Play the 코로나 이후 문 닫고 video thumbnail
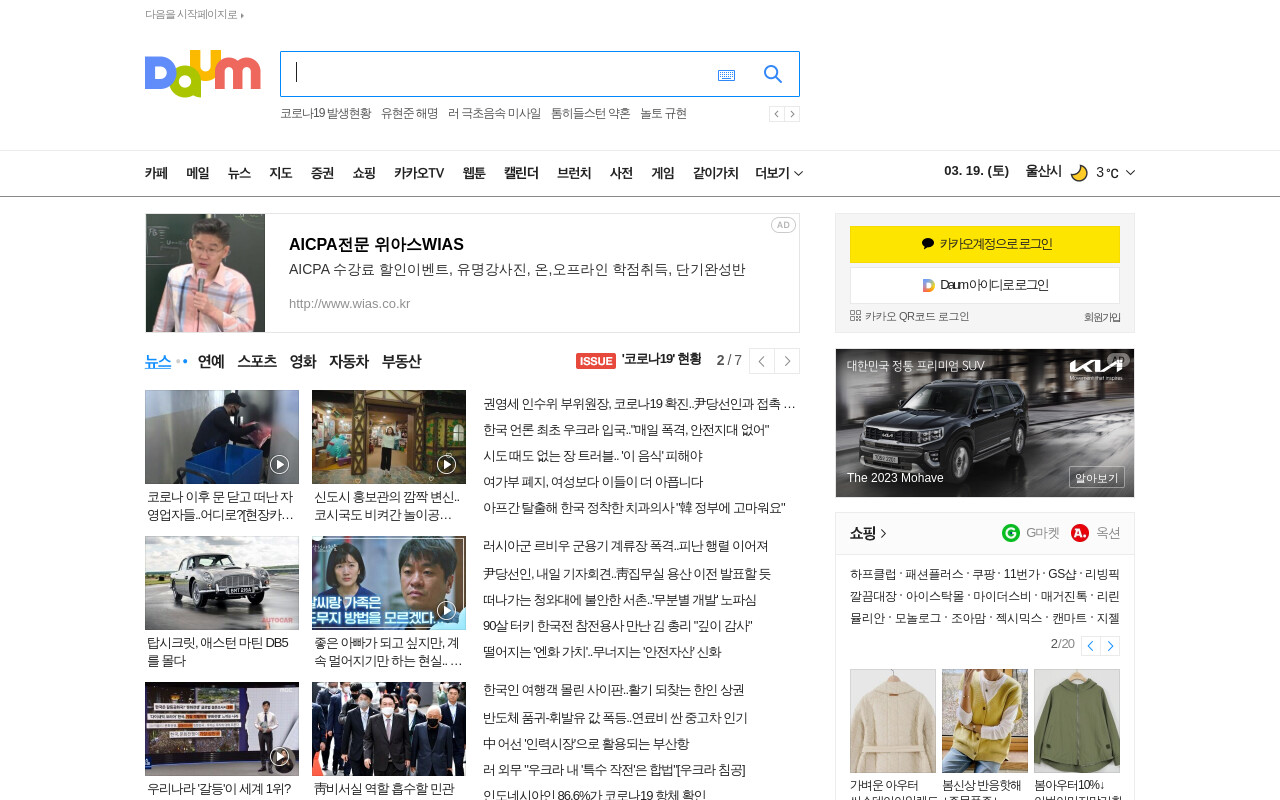Viewport: 1280px width, 800px height. pyautogui.click(x=222, y=437)
